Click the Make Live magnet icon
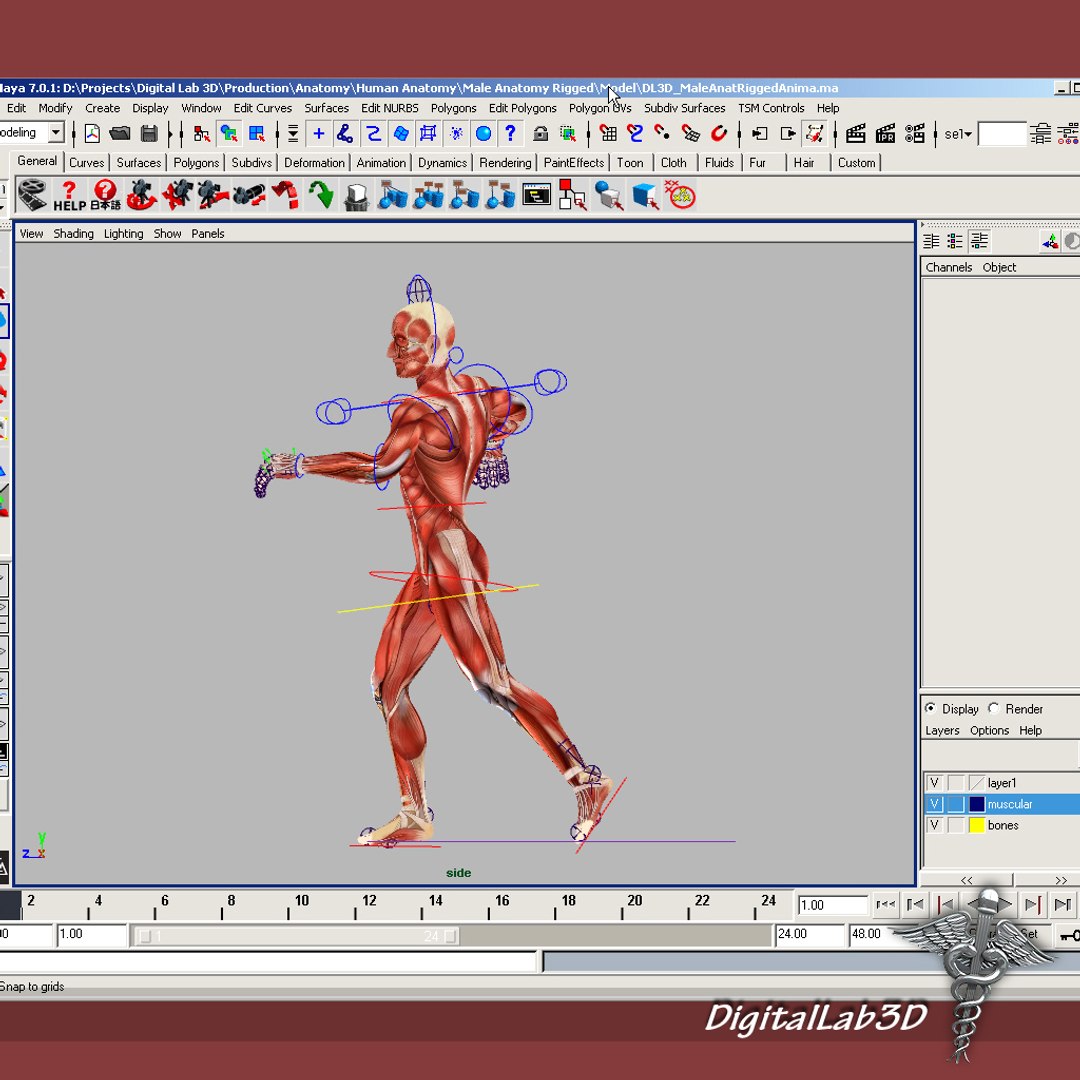The width and height of the screenshot is (1080, 1080). [x=718, y=134]
